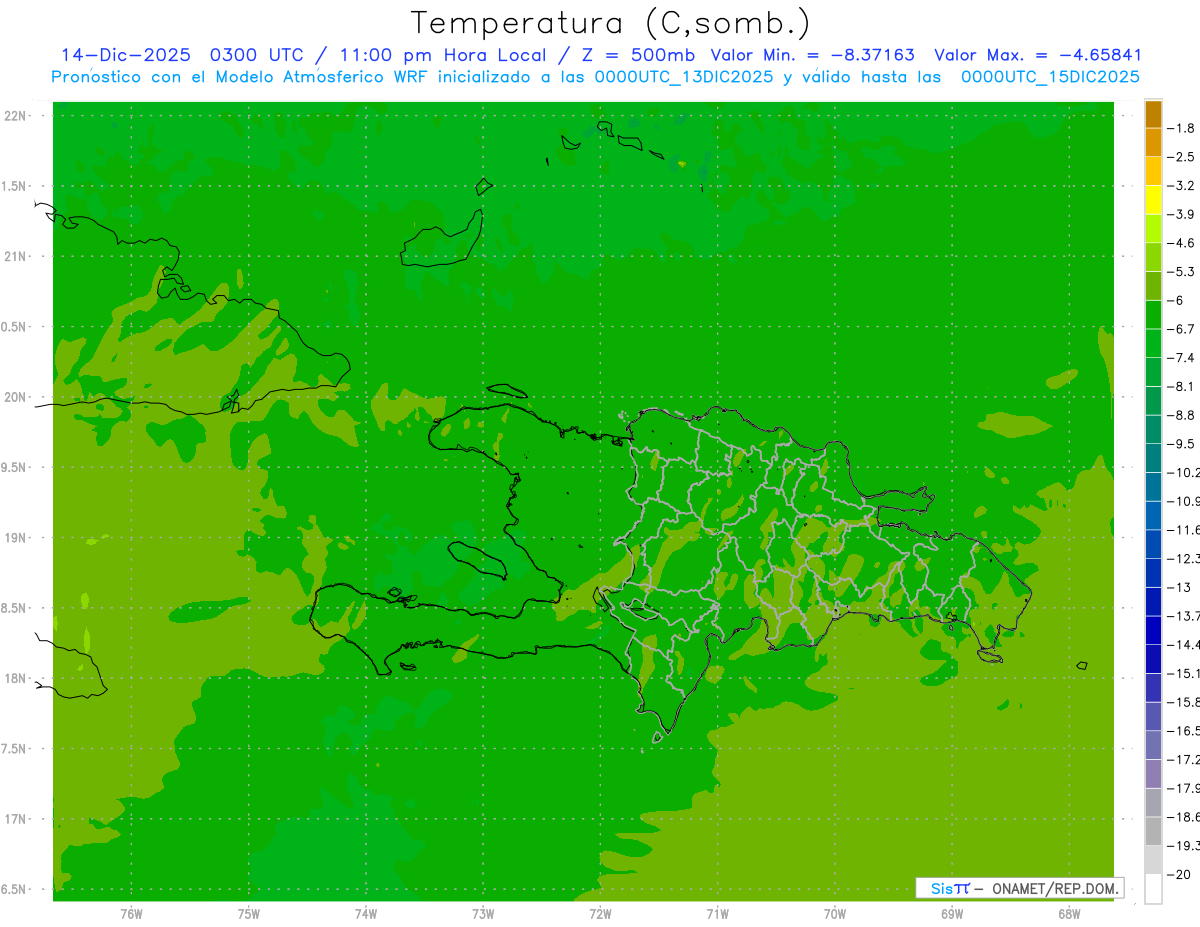1200x927 pixels.
Task: Click the 70W longitude label
Action: pos(835,913)
